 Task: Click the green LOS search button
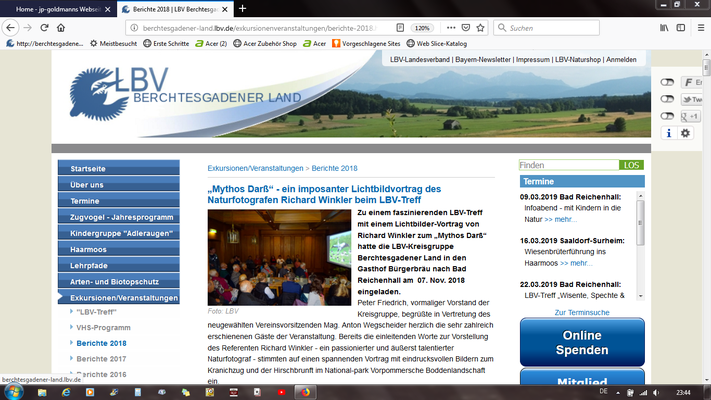click(x=631, y=165)
